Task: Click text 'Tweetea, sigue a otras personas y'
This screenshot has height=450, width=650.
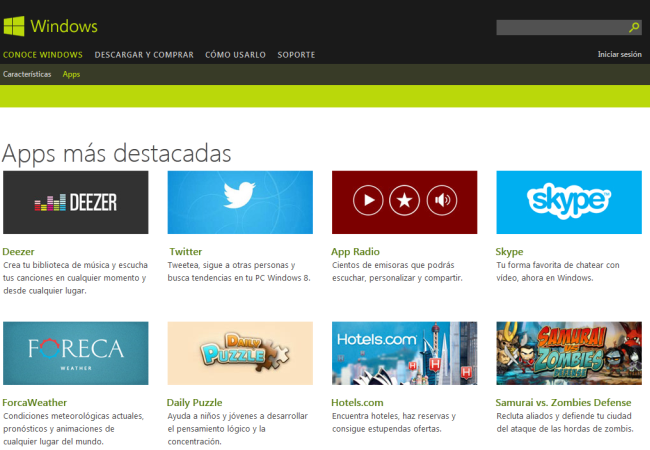Action: [231, 265]
